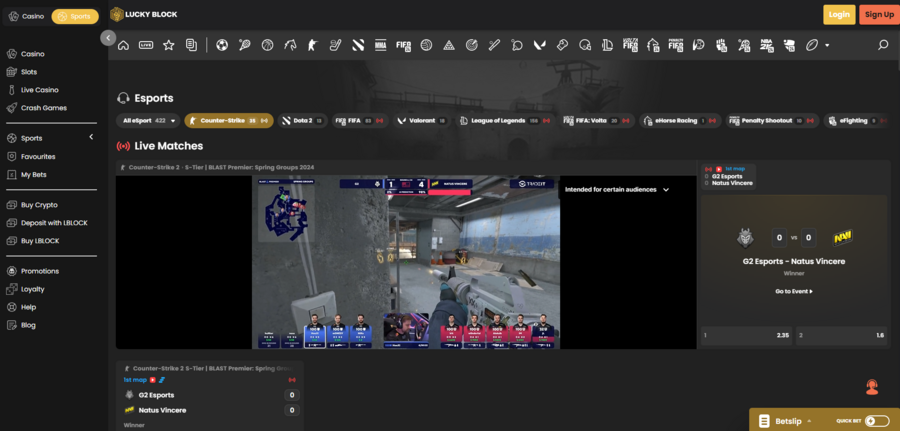Open Promotions in sidebar
The width and height of the screenshot is (900, 431).
point(40,271)
